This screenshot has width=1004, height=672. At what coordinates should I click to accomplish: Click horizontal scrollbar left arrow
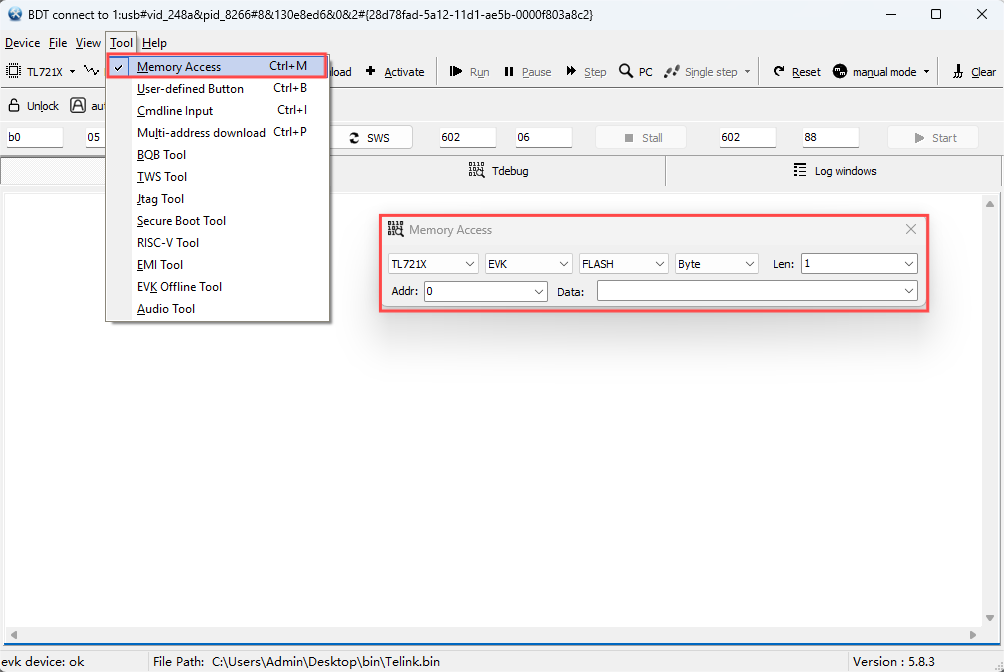[13, 635]
